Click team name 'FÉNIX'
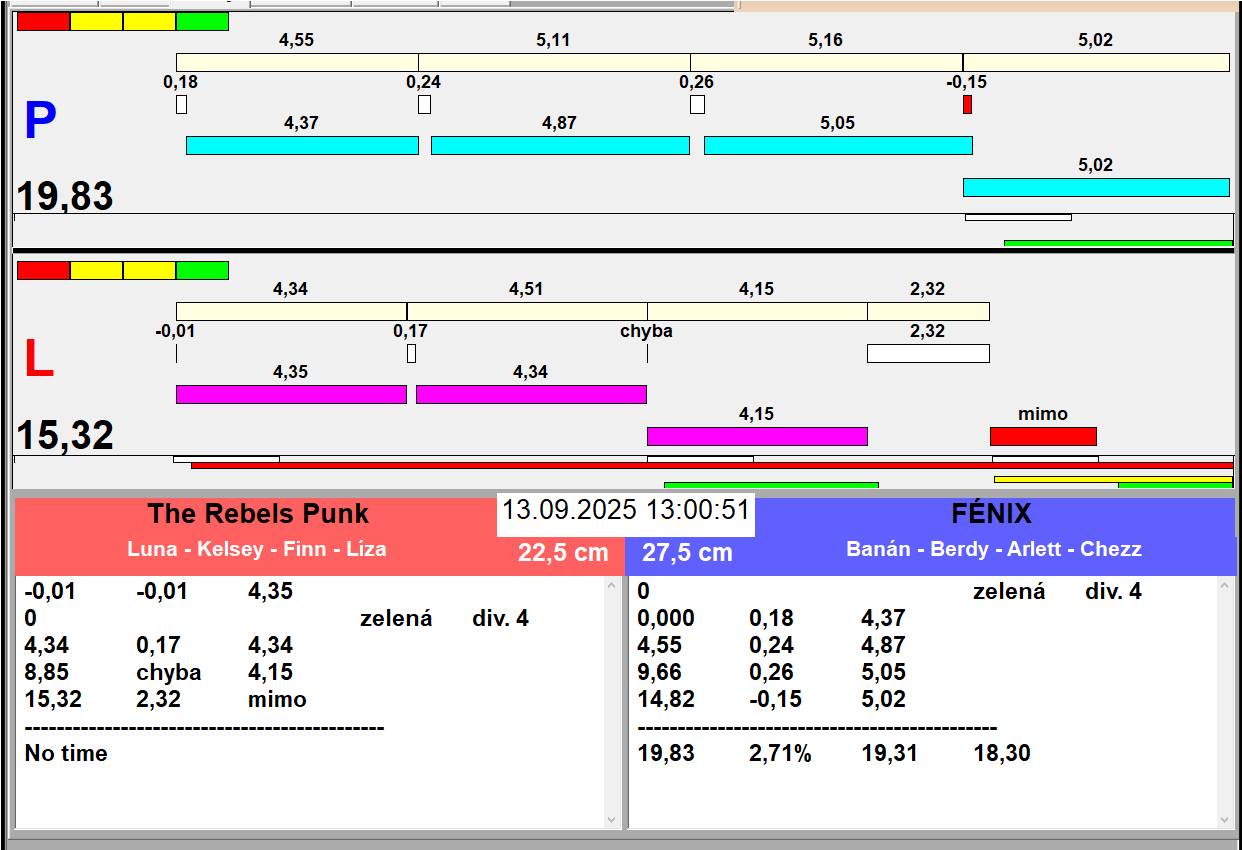The width and height of the screenshot is (1242, 850). tap(991, 514)
